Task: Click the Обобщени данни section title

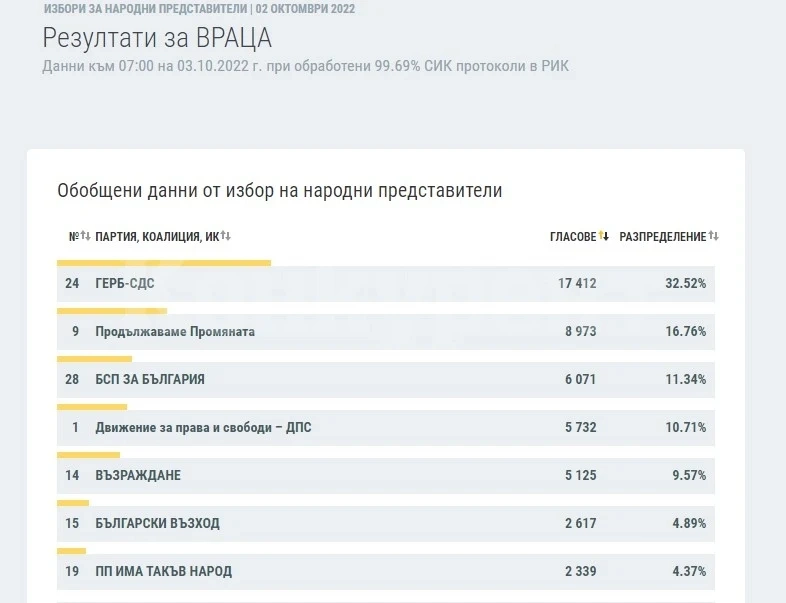Action: pyautogui.click(x=280, y=191)
